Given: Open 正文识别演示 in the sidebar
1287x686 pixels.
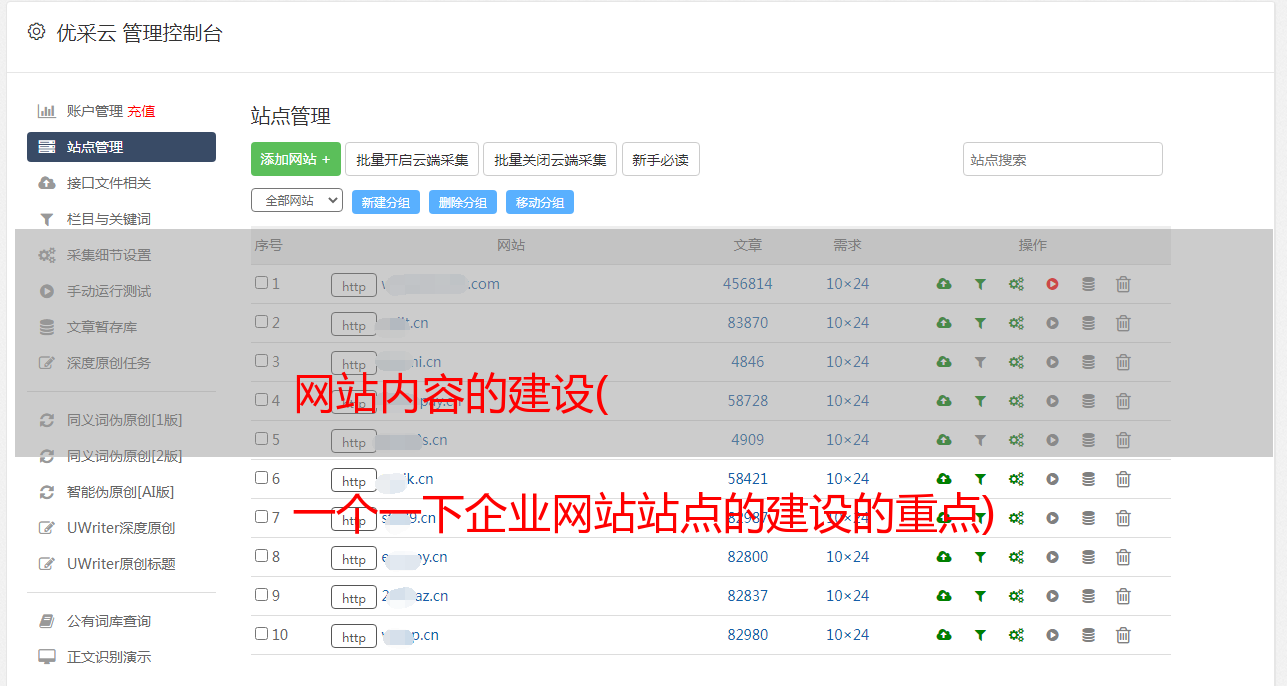Looking at the screenshot, I should (109, 657).
